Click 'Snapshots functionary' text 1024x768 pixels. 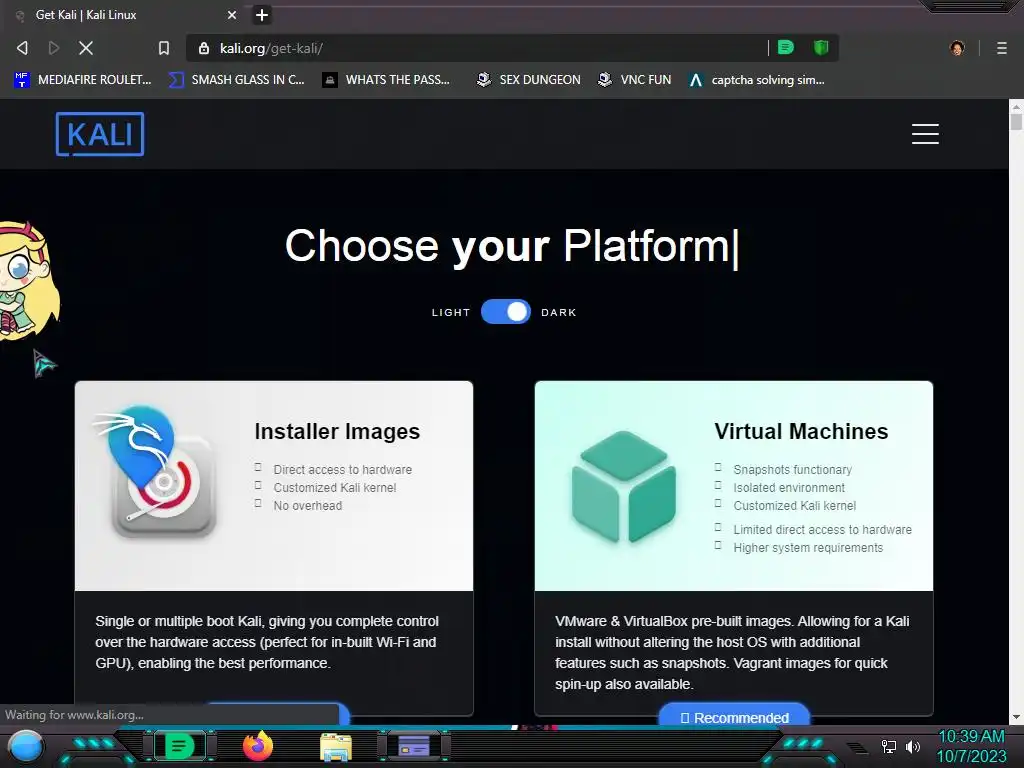click(x=792, y=470)
